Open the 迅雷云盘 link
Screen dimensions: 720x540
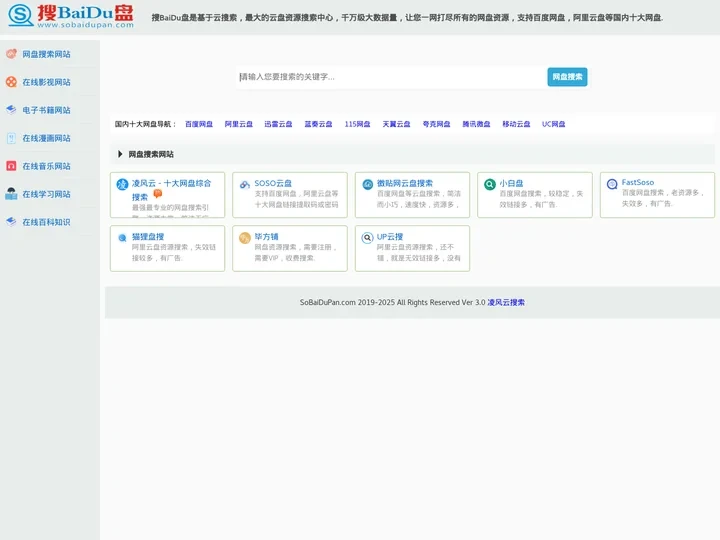click(x=278, y=124)
